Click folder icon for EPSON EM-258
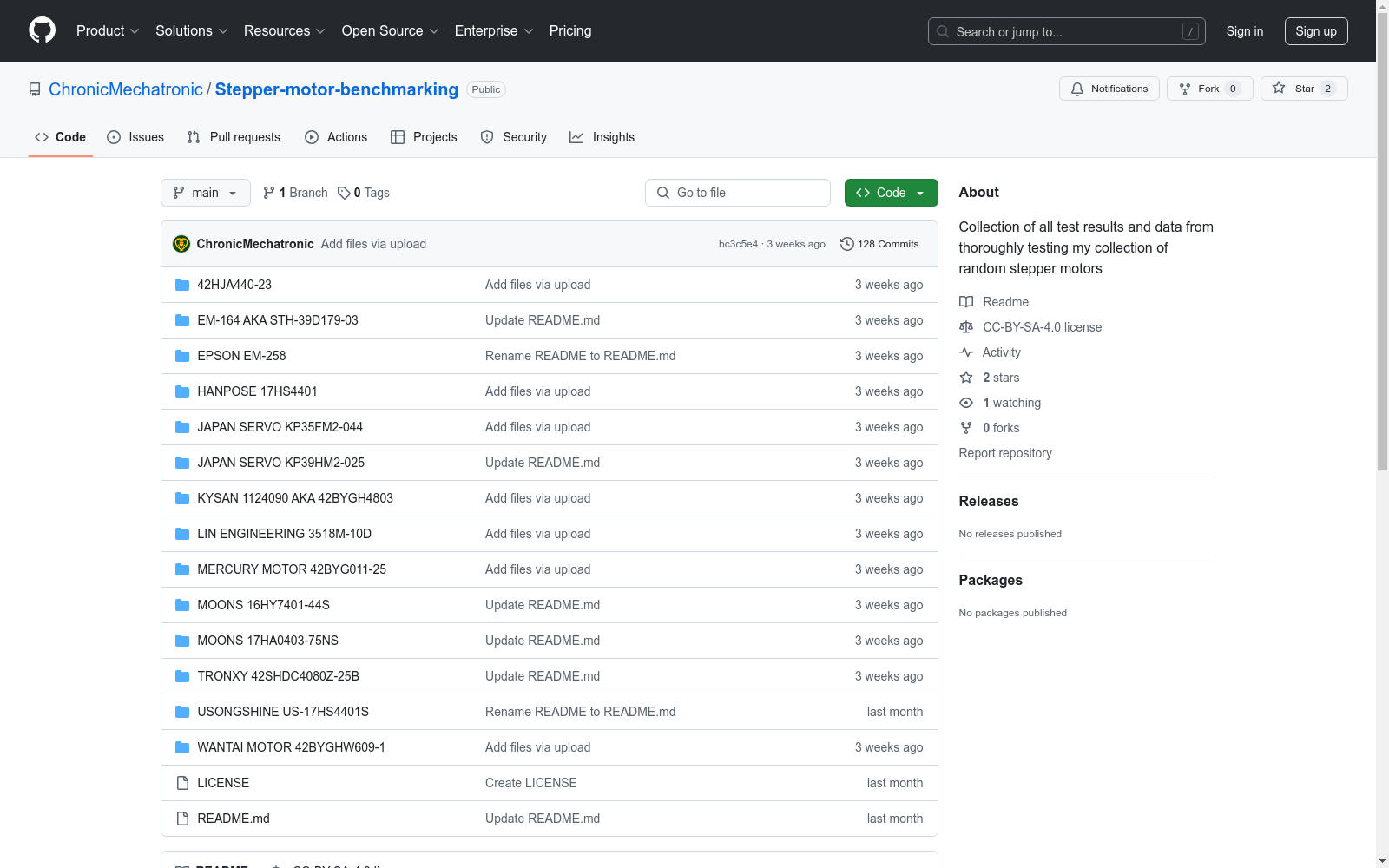Image resolution: width=1389 pixels, height=868 pixels. tap(182, 356)
